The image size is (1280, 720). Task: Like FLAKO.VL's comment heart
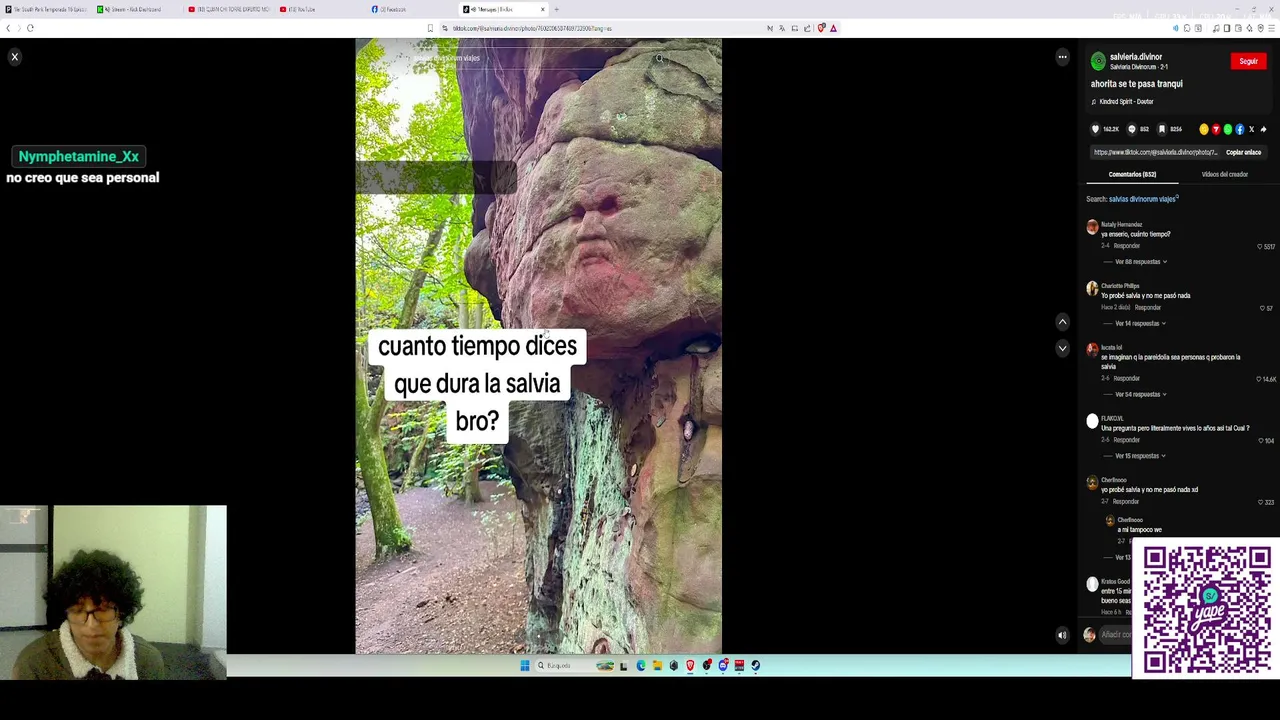click(1261, 441)
